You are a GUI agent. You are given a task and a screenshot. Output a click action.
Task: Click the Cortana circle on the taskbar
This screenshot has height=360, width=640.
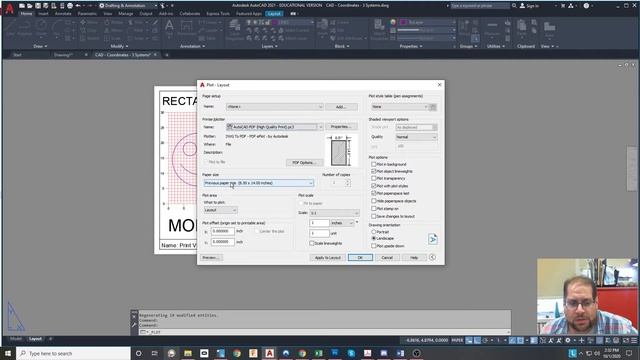click(138, 353)
